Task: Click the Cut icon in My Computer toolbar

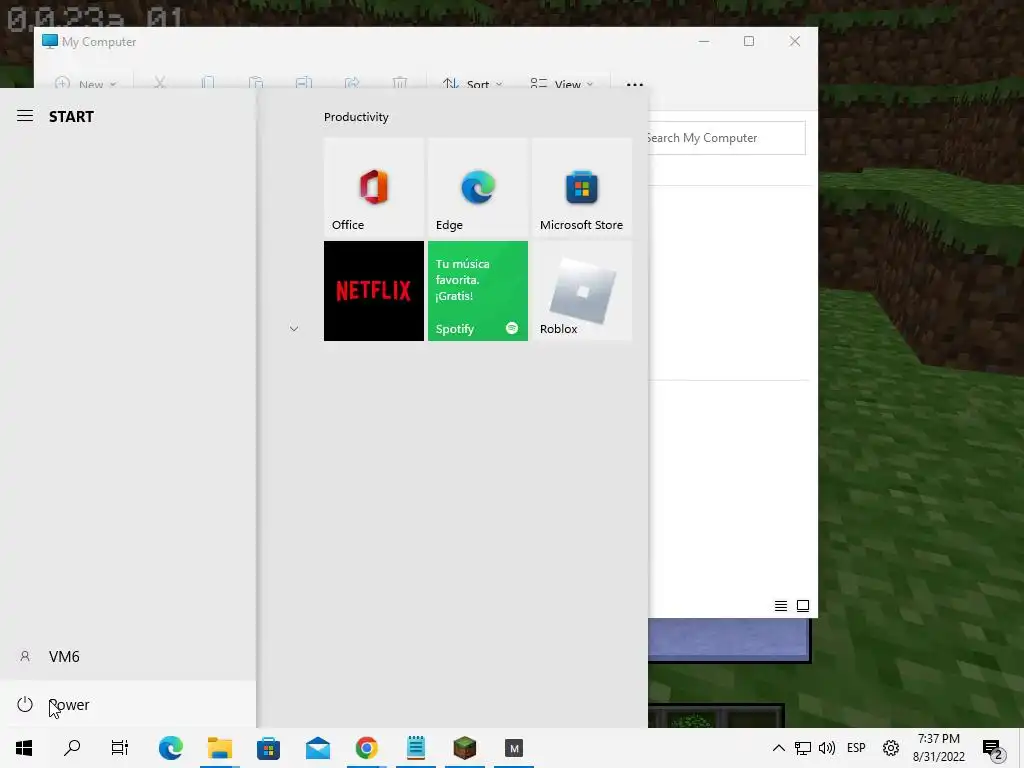Action: coord(159,83)
